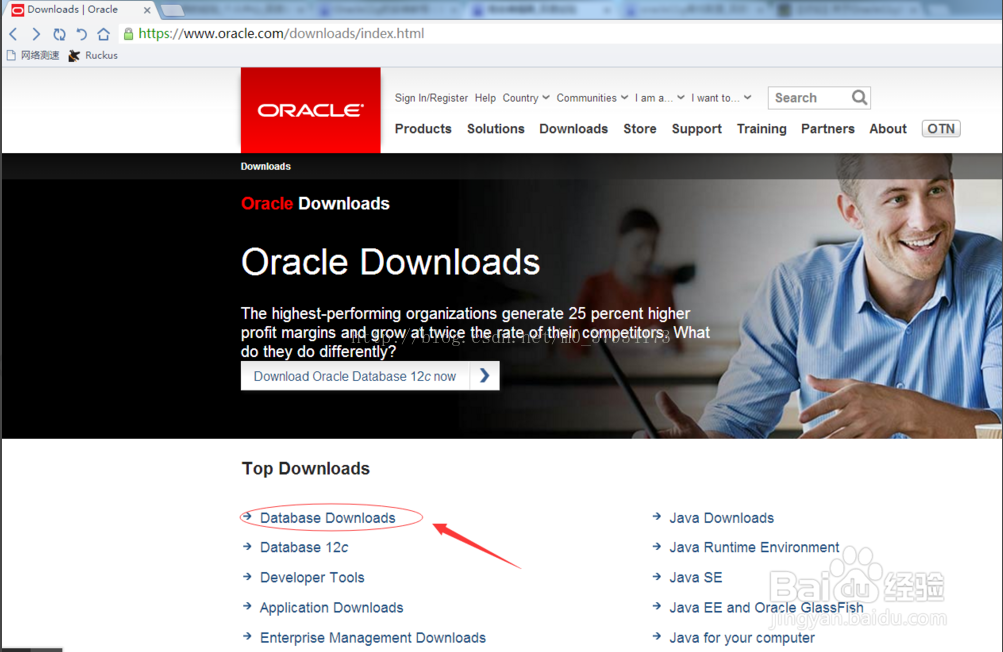1003x652 pixels.
Task: Open the Downloads menu in navigation
Action: [573, 129]
